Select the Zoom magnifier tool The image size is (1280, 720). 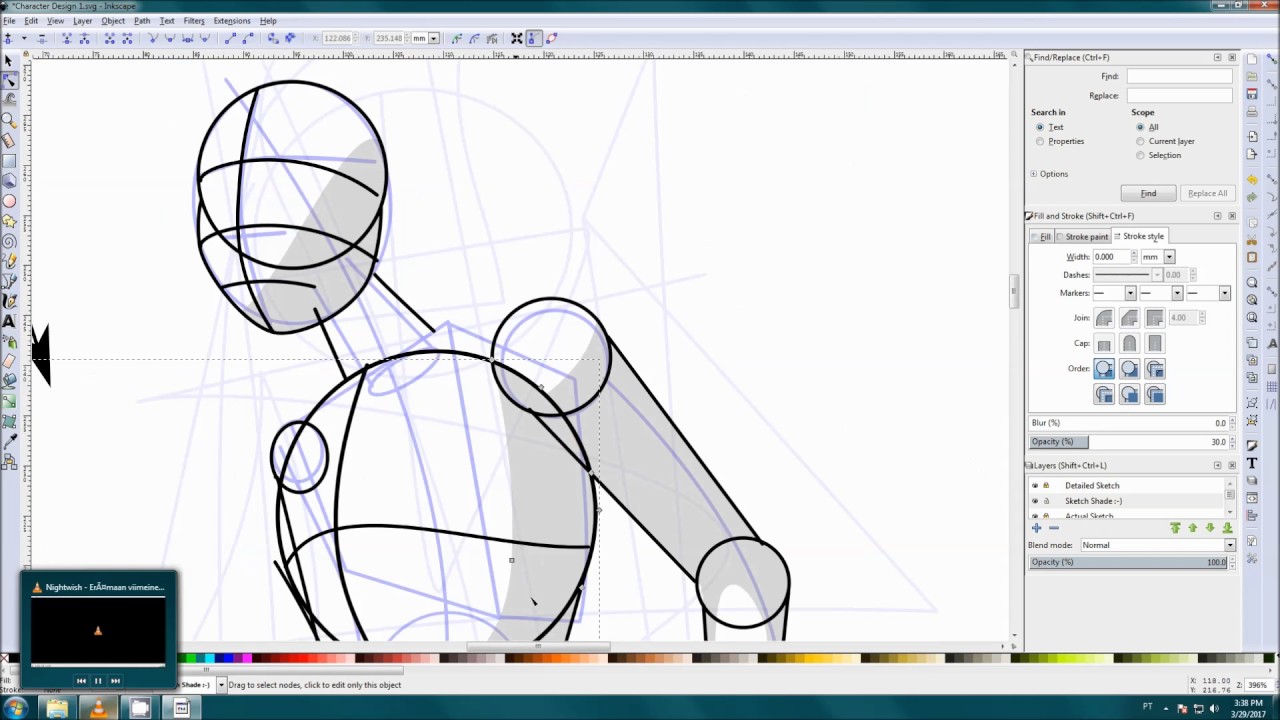coord(9,121)
